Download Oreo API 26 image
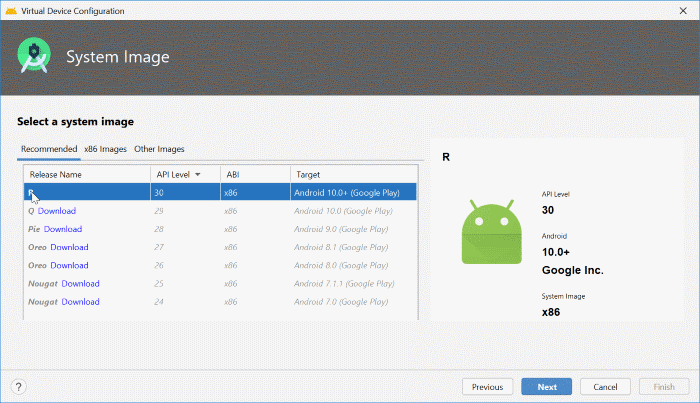The height and width of the screenshot is (403, 700). pos(69,266)
